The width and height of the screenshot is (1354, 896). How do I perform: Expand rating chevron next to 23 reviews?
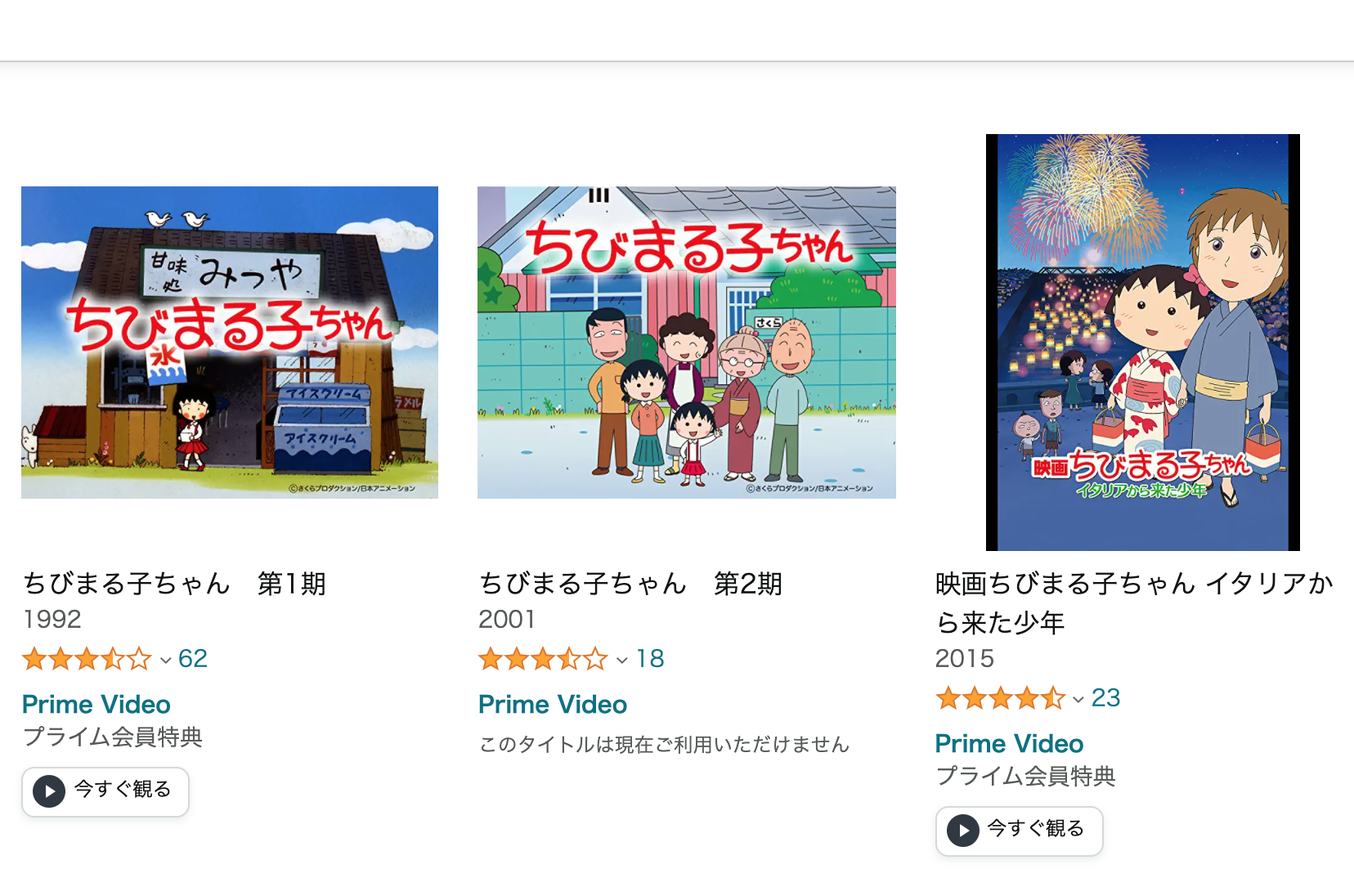click(x=1078, y=700)
